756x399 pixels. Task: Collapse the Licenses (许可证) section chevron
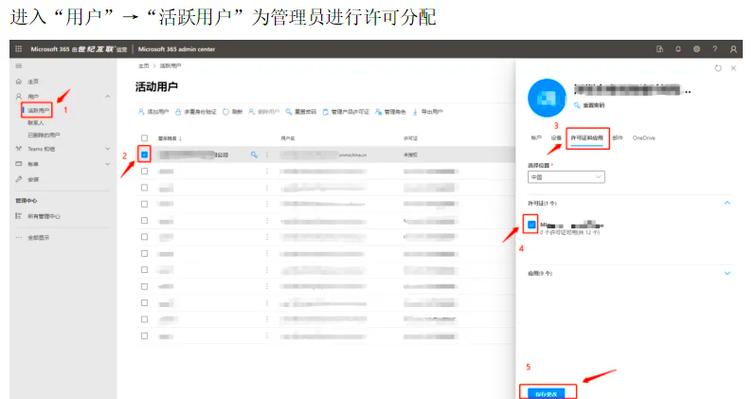(x=727, y=203)
